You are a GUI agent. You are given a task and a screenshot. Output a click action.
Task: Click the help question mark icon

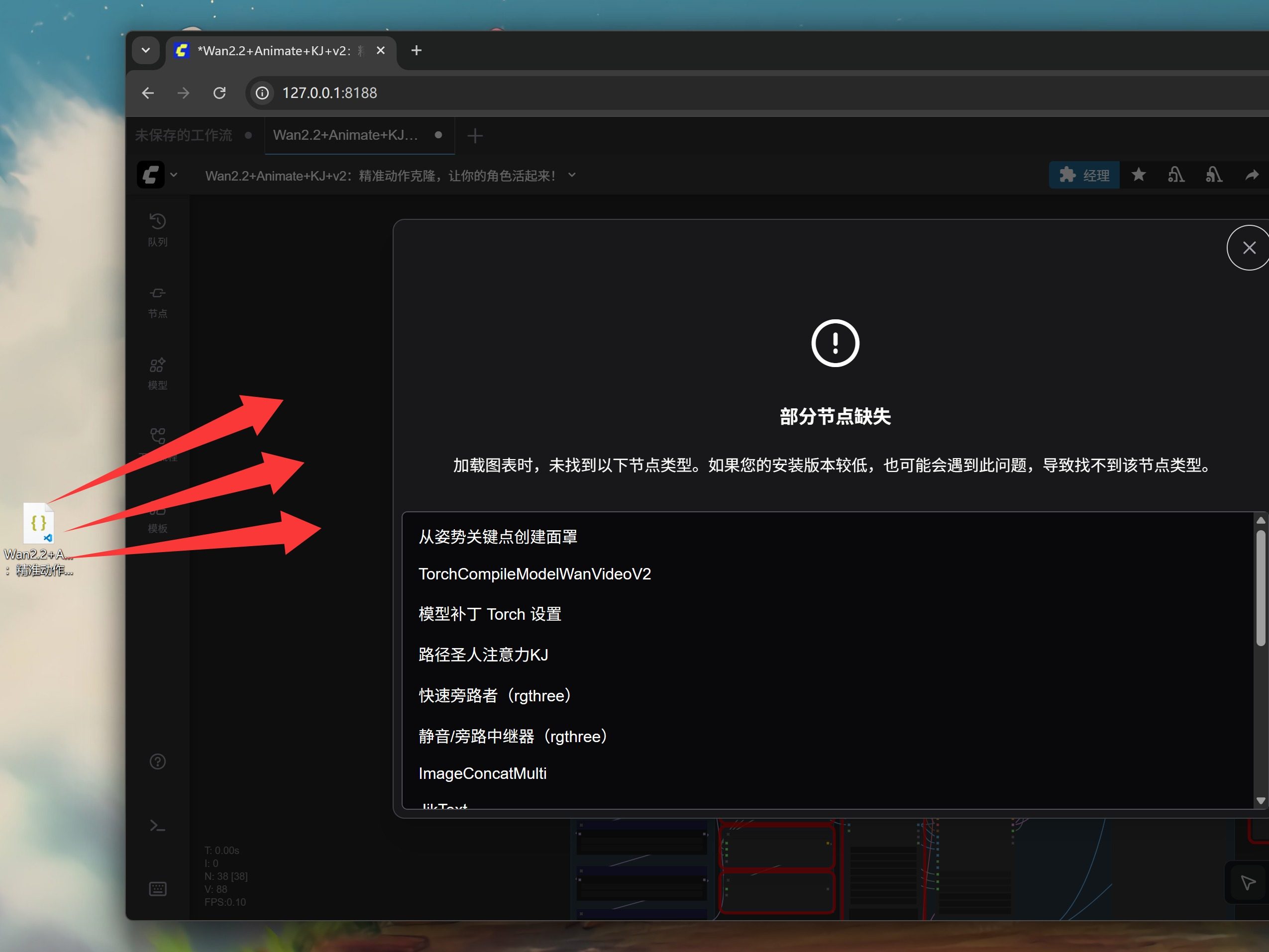[x=157, y=761]
